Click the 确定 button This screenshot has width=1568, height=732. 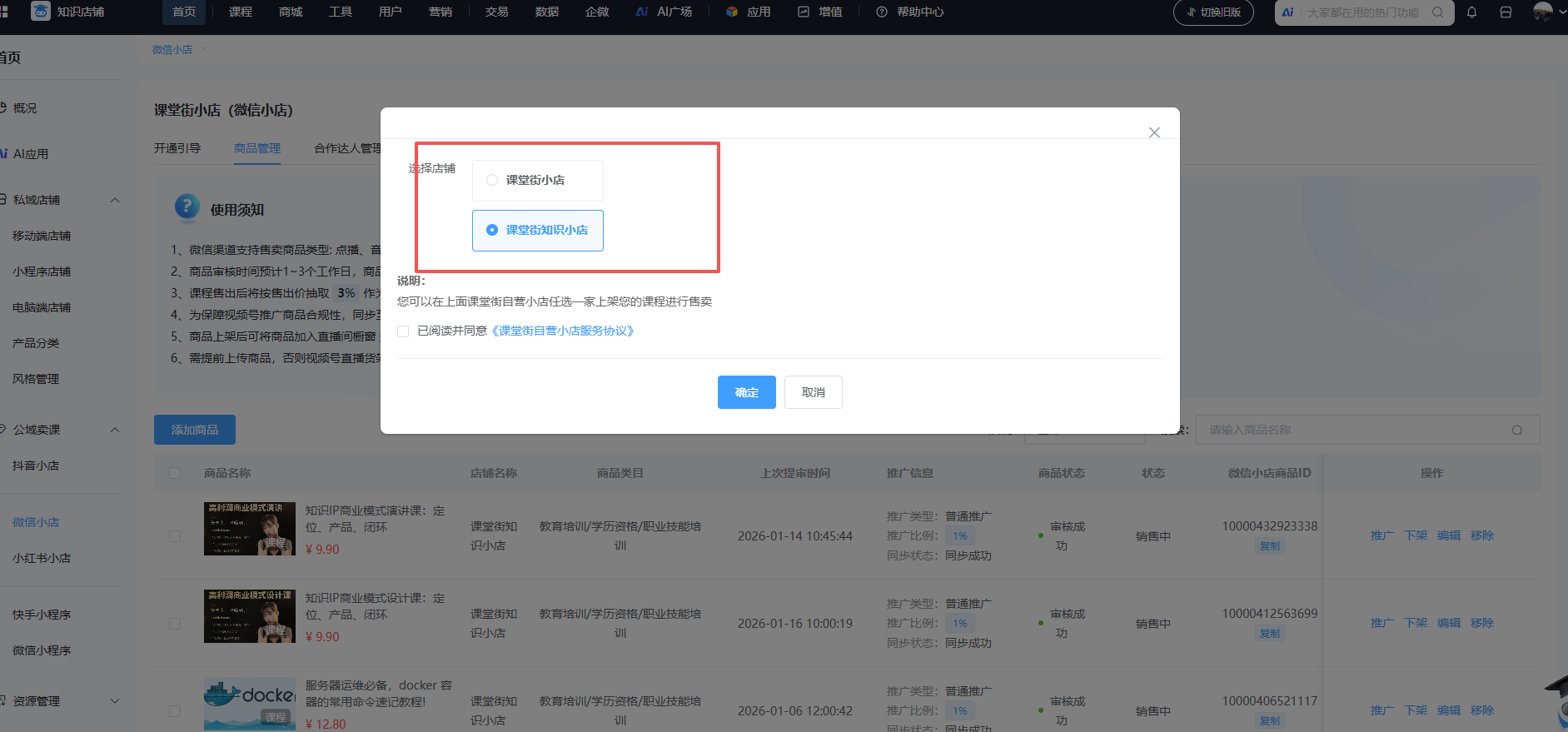(747, 392)
